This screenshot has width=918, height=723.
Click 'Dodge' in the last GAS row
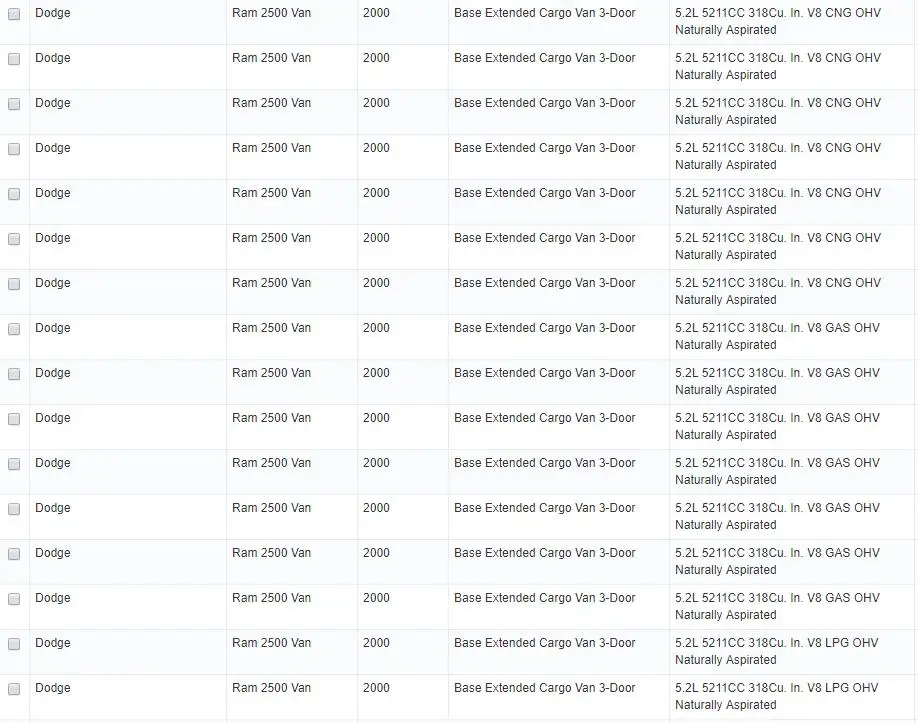click(53, 598)
